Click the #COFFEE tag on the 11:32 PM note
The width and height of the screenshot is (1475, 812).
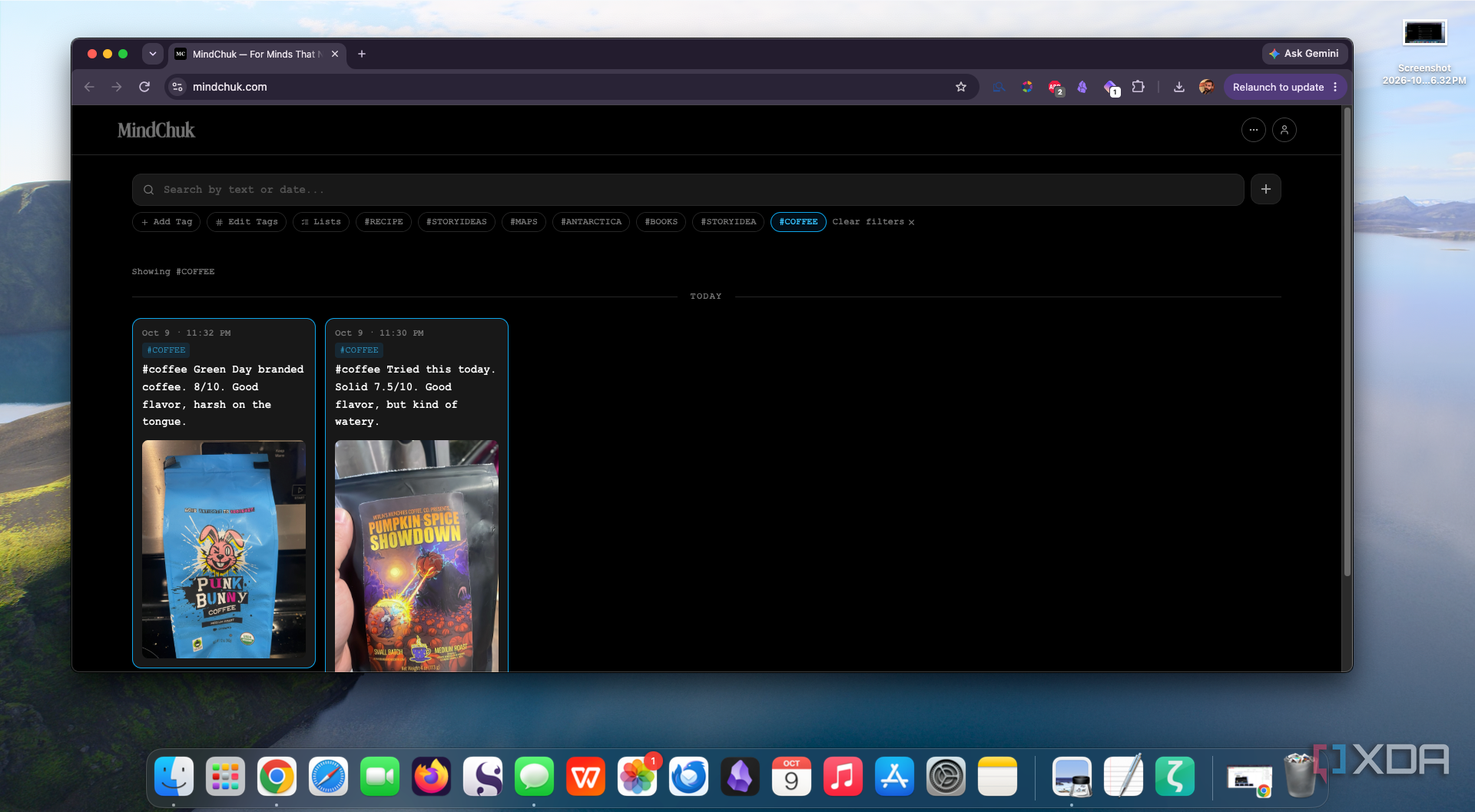166,350
